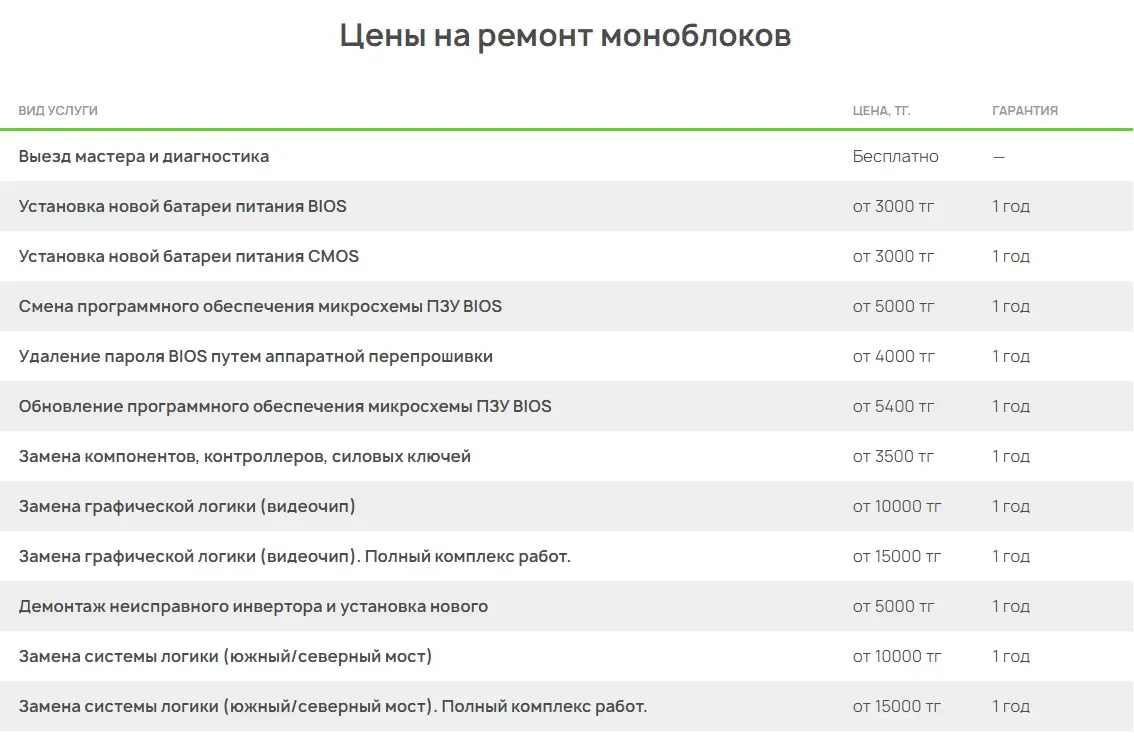
Task: Click the 'Цены на ремонт моноблоков' heading
Action: click(x=565, y=36)
